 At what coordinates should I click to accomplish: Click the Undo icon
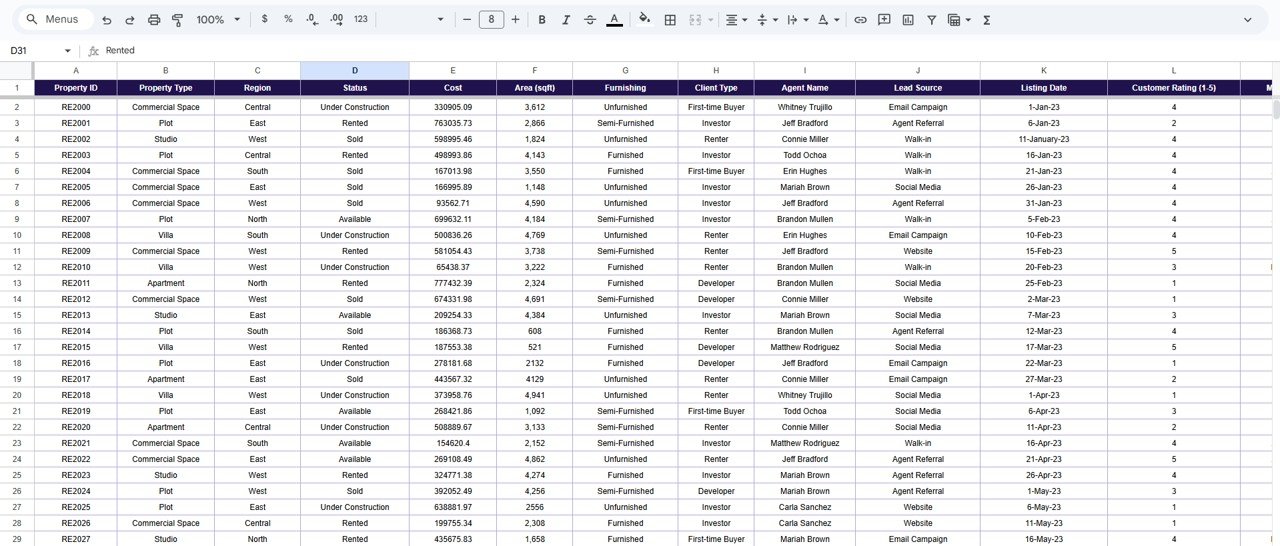[x=106, y=20]
